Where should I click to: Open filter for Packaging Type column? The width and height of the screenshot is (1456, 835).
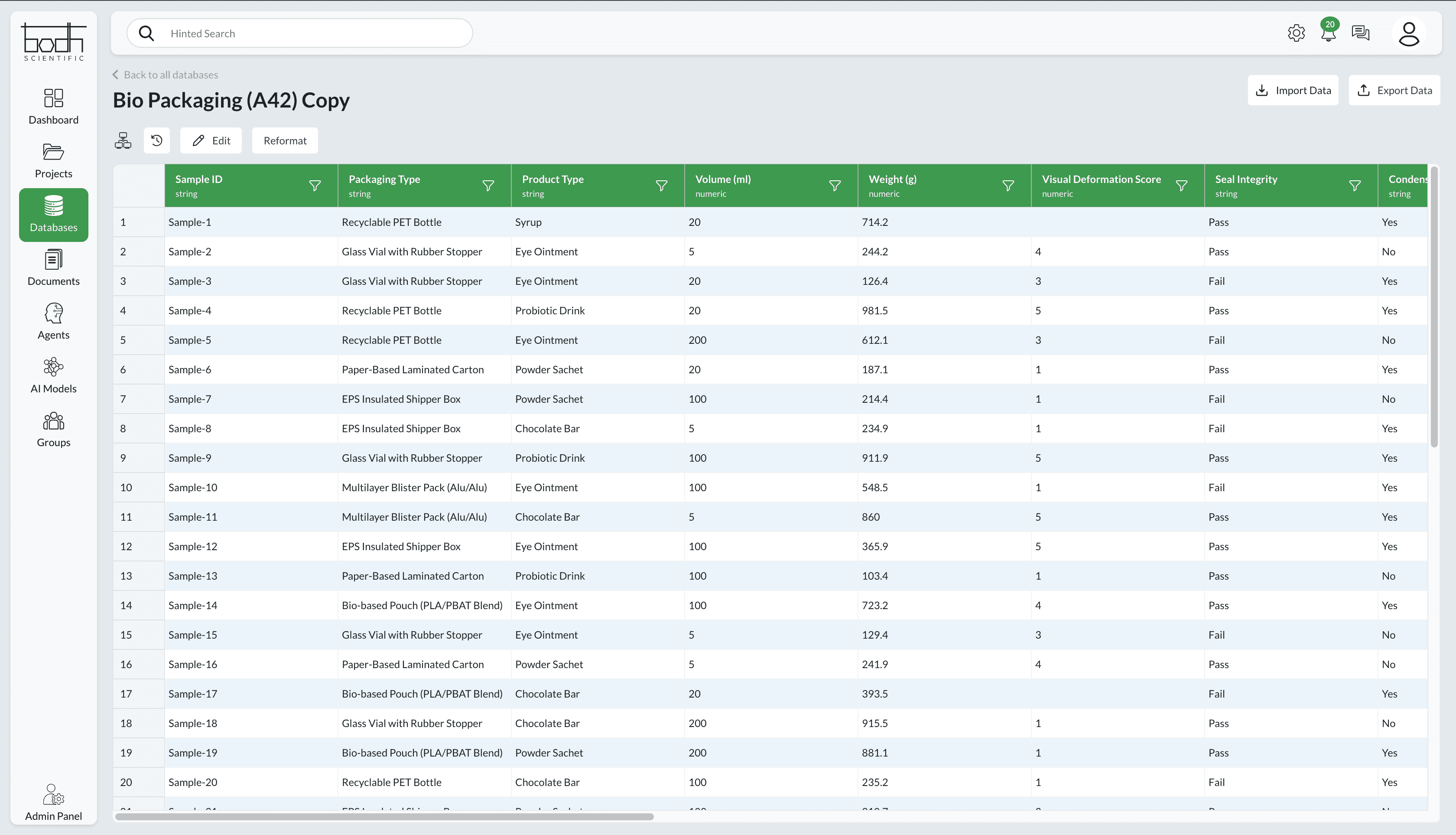pos(488,186)
